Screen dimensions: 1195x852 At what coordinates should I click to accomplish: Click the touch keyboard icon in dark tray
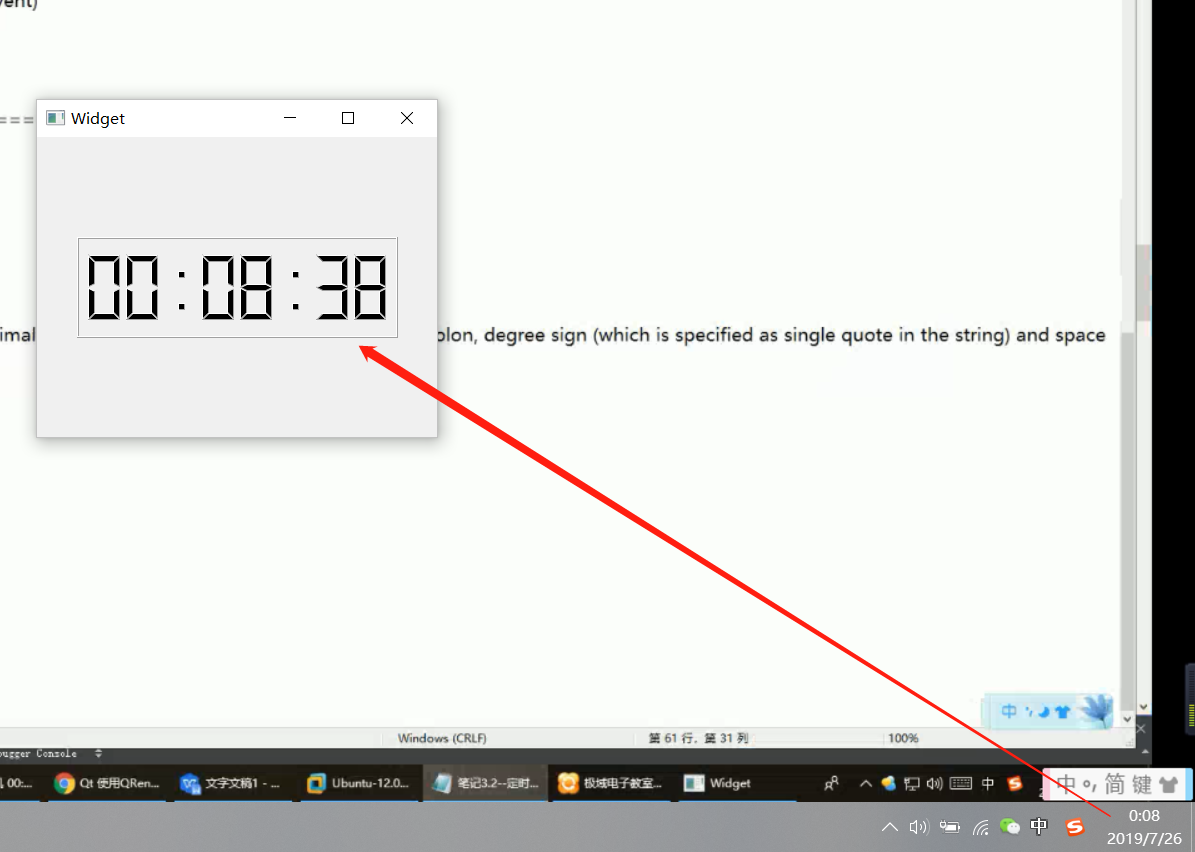(x=961, y=783)
